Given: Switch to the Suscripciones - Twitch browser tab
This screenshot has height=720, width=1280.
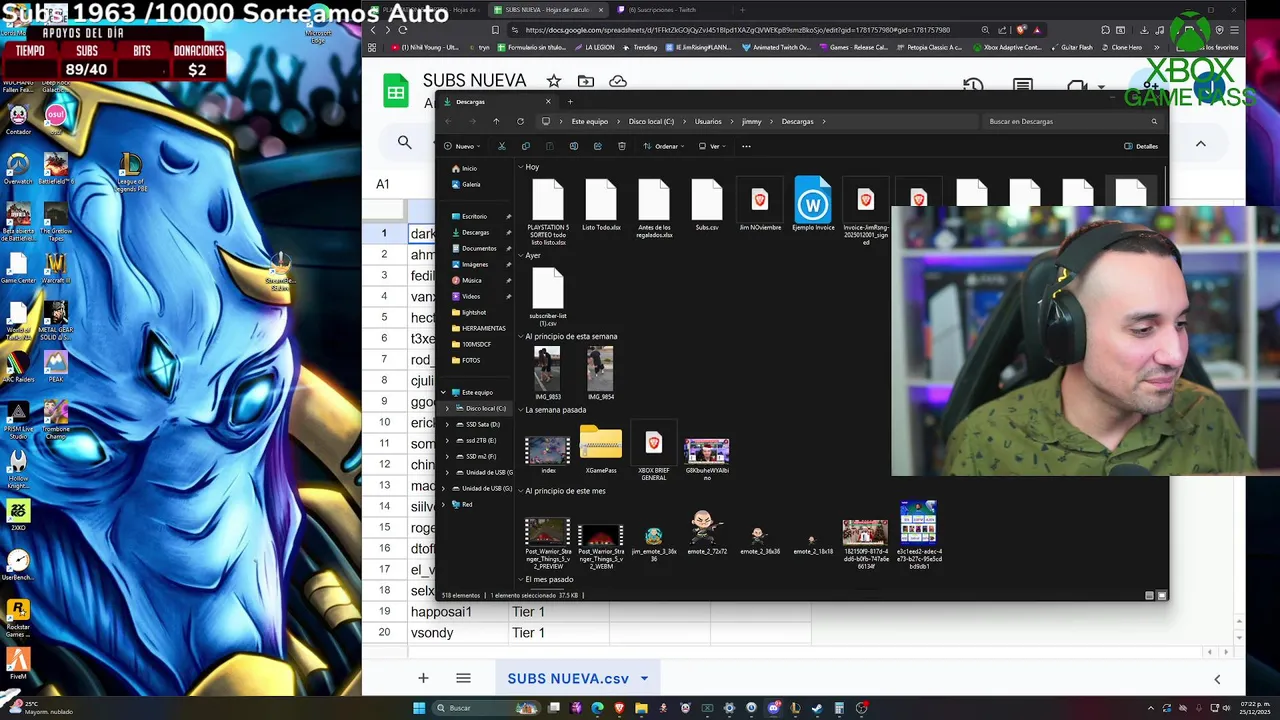Looking at the screenshot, I should [x=668, y=10].
